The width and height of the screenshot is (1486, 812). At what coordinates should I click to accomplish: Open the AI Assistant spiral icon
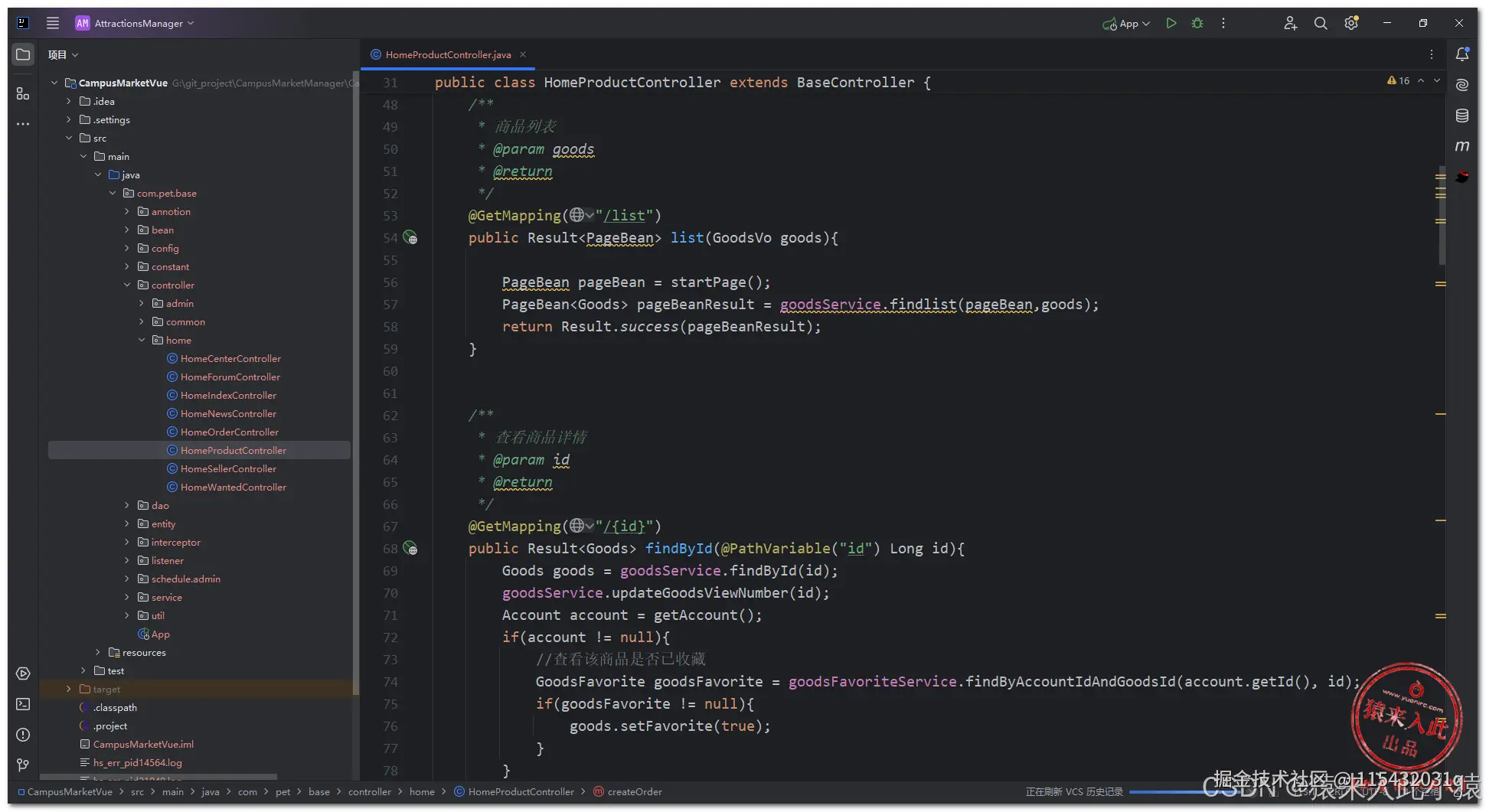click(1462, 85)
